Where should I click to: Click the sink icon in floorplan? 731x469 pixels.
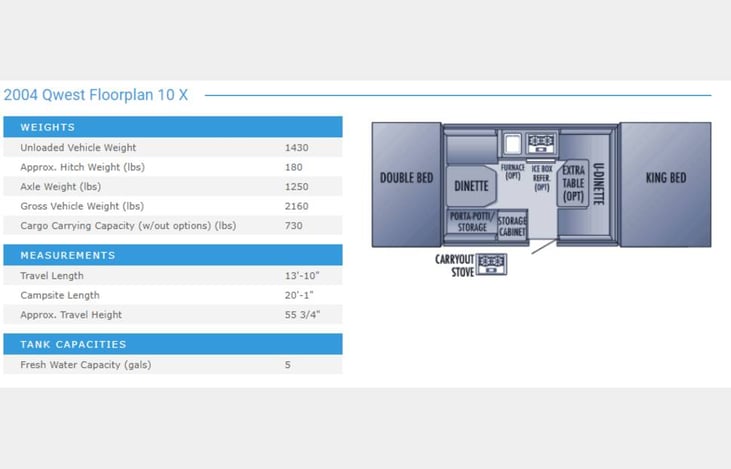[513, 144]
